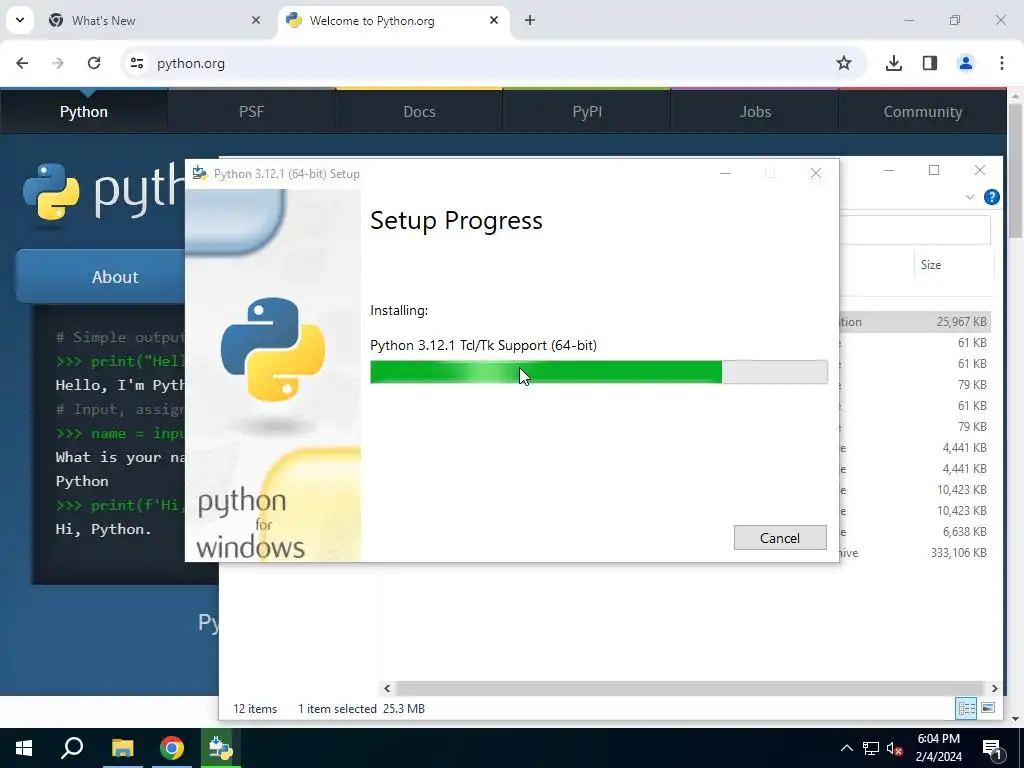
Task: Show hidden system tray icons
Action: tap(846, 748)
